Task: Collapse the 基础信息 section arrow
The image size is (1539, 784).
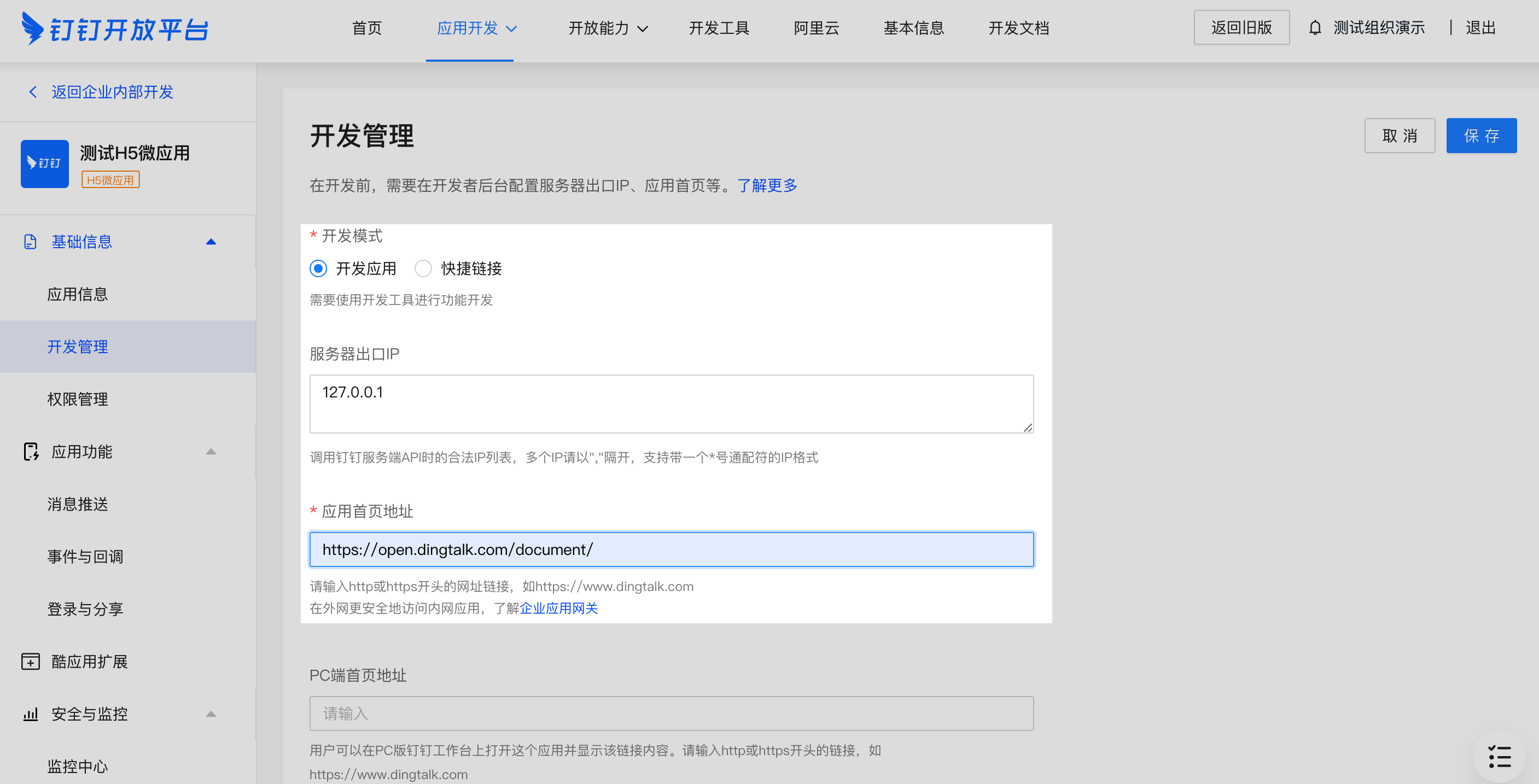Action: tap(211, 242)
